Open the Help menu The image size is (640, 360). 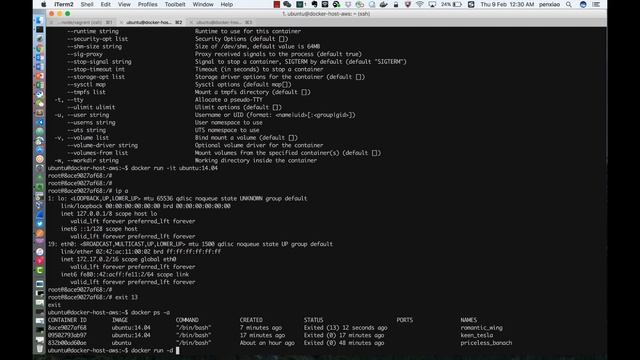[227, 4]
